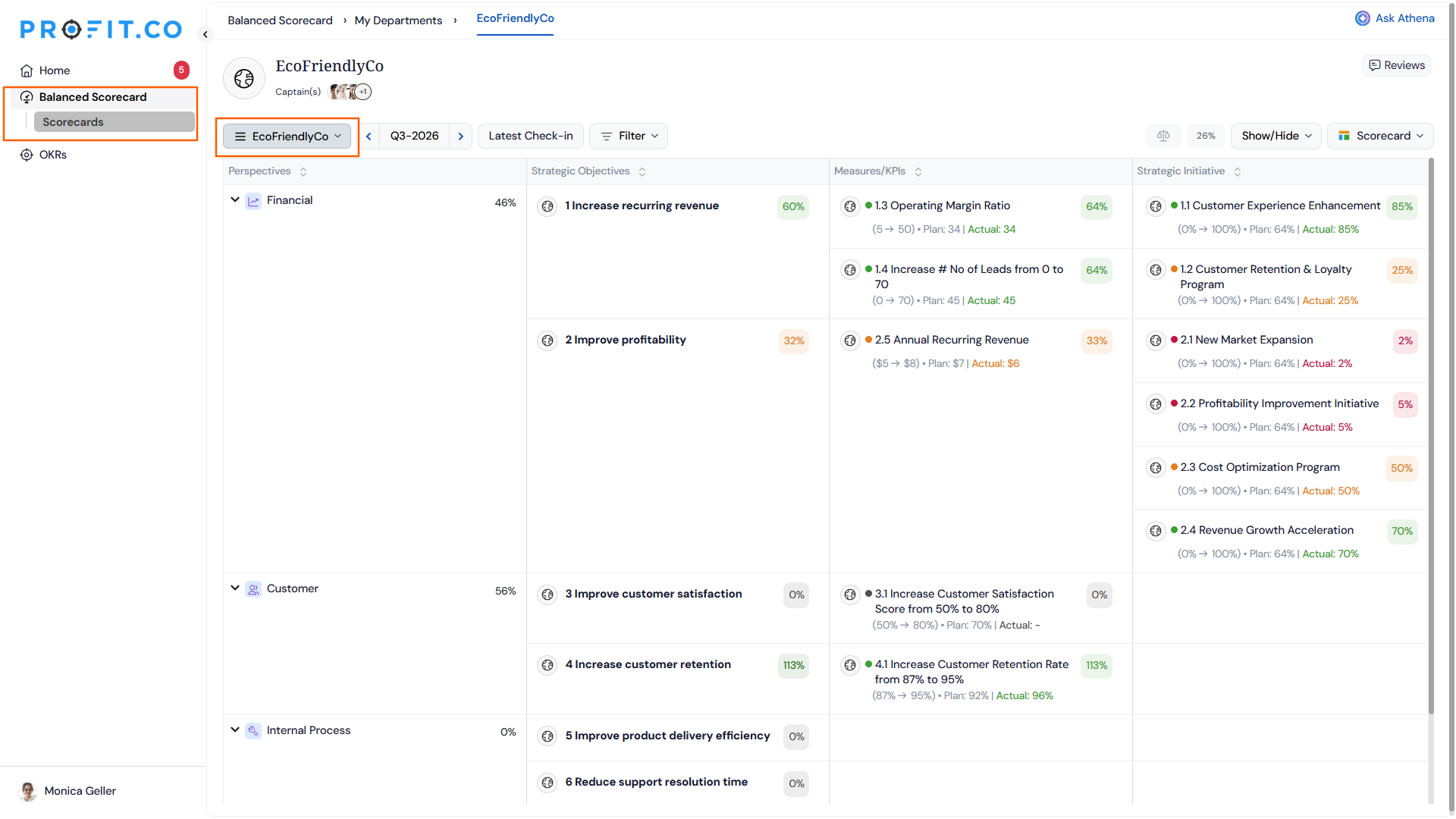Select Balanced Scorecard in the sidebar
The height and width of the screenshot is (819, 1456).
pos(93,97)
